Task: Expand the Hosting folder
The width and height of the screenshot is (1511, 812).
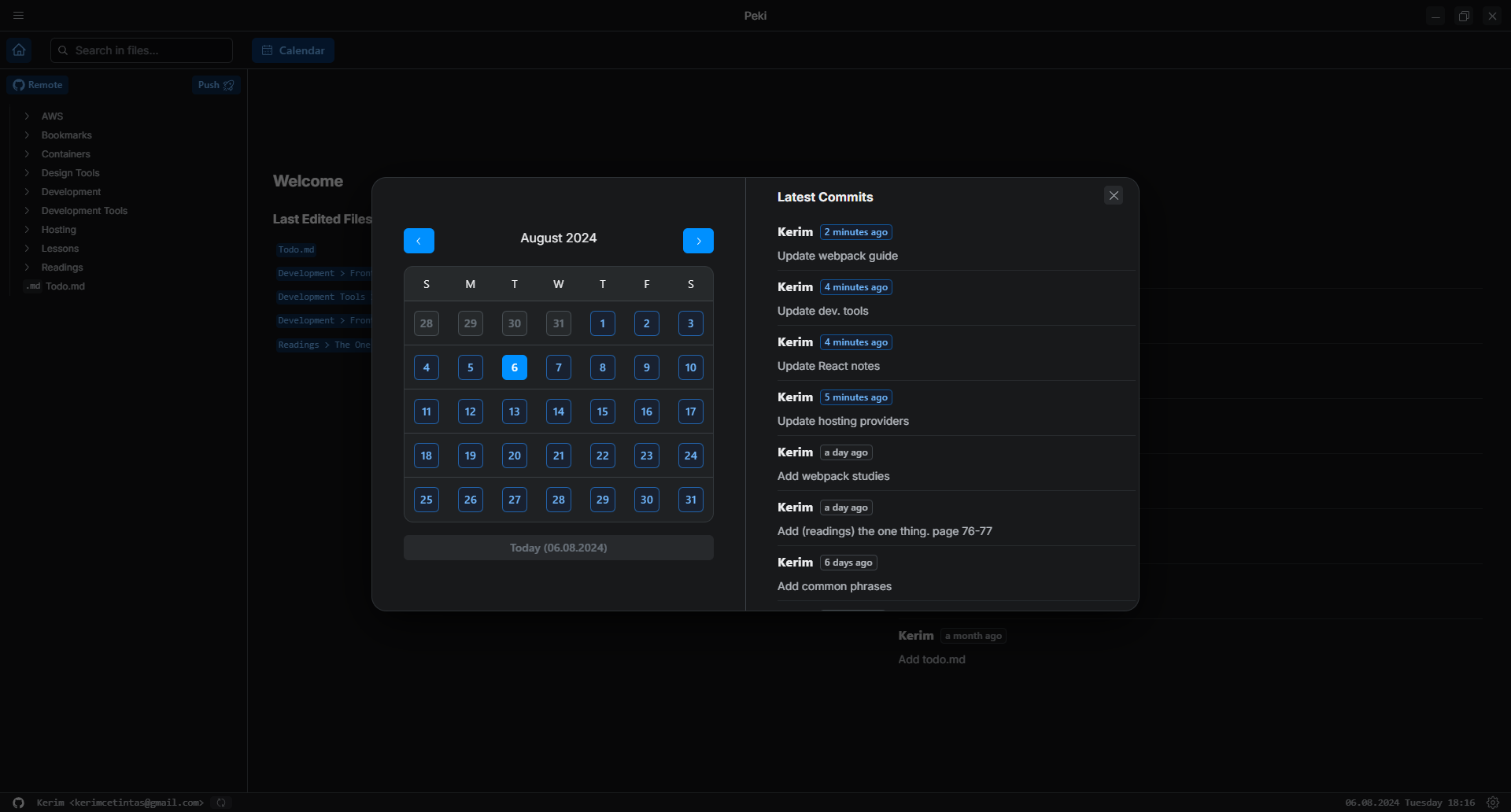Action: (x=58, y=230)
